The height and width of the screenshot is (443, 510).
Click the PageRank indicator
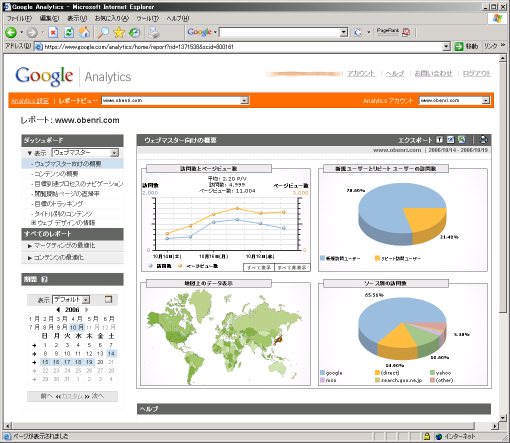click(388, 32)
